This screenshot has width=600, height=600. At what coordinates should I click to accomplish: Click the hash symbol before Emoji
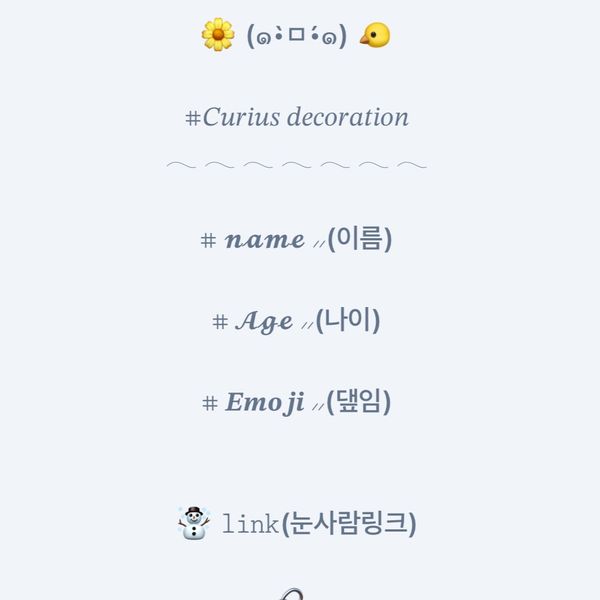click(x=210, y=403)
